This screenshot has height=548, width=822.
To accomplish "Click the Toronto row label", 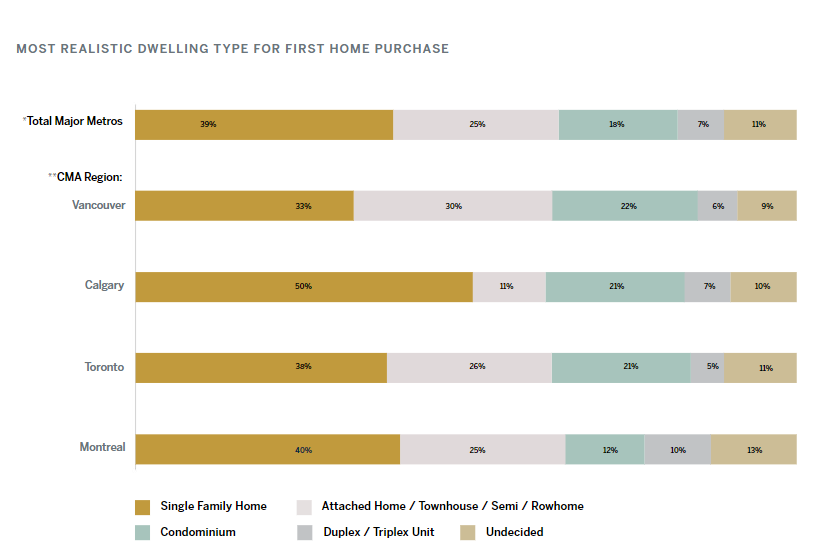I will tap(104, 367).
